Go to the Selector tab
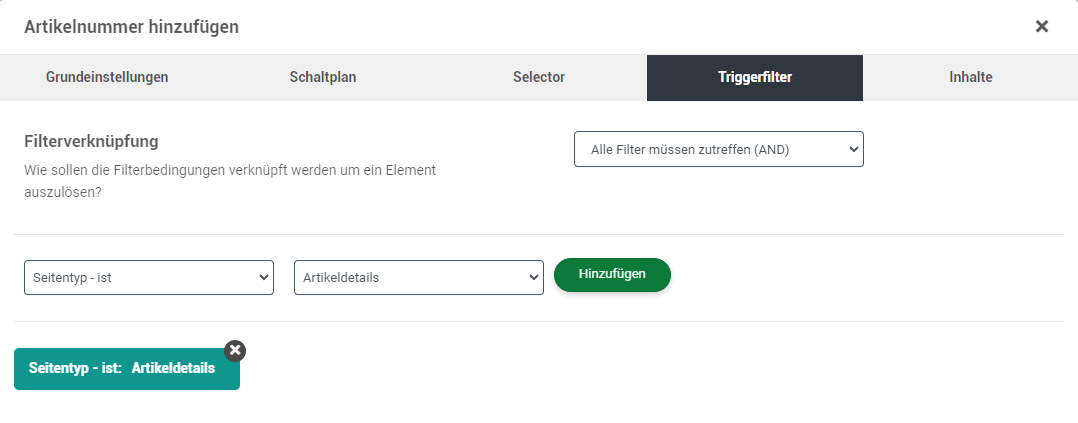Screen dimensions: 1078x423 coord(539,77)
